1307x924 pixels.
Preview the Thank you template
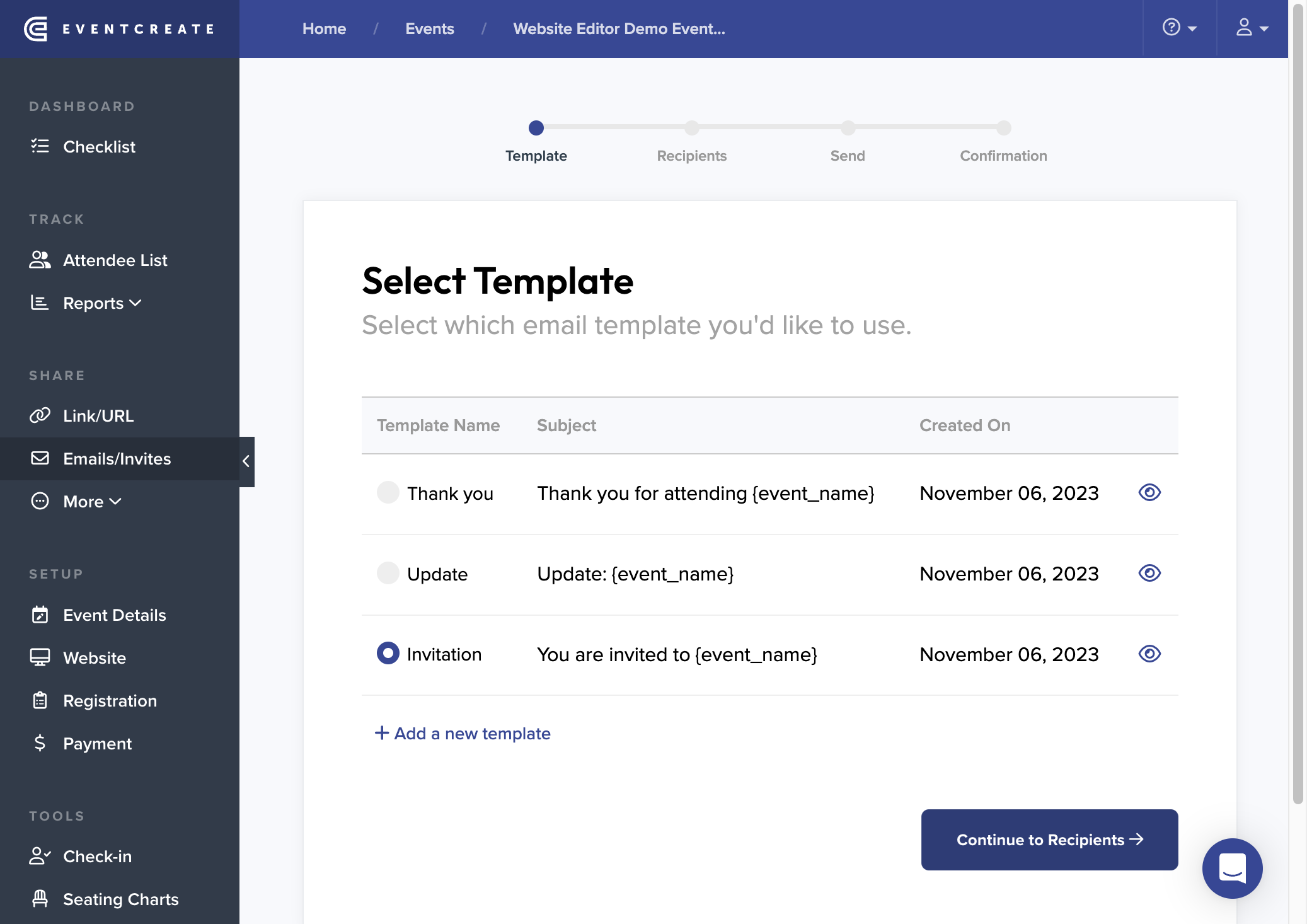click(x=1149, y=492)
